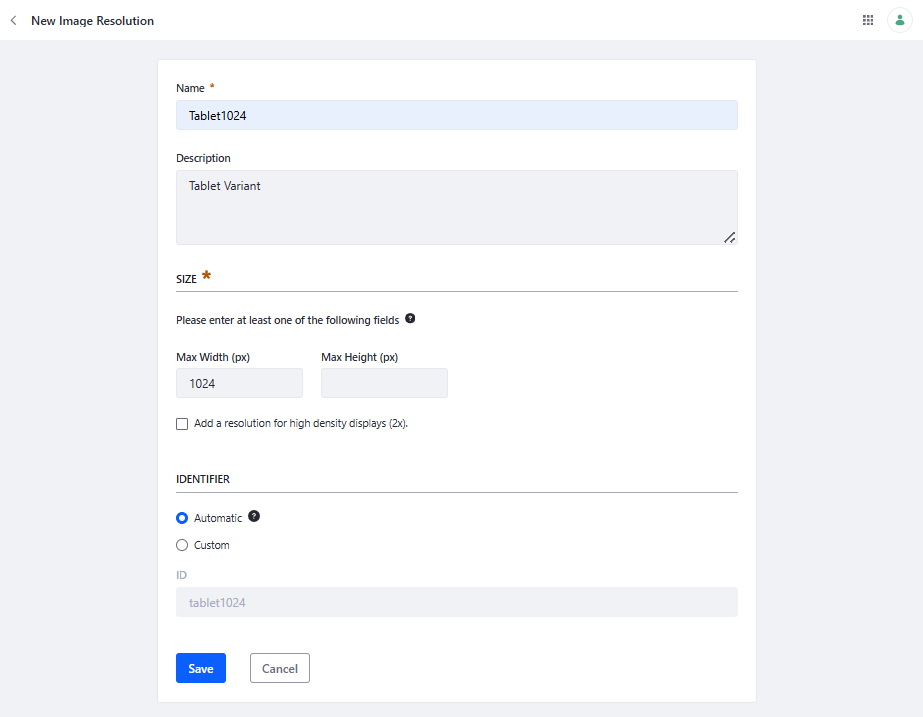The height and width of the screenshot is (717, 923).
Task: Select the Automatic identifier option
Action: (181, 517)
